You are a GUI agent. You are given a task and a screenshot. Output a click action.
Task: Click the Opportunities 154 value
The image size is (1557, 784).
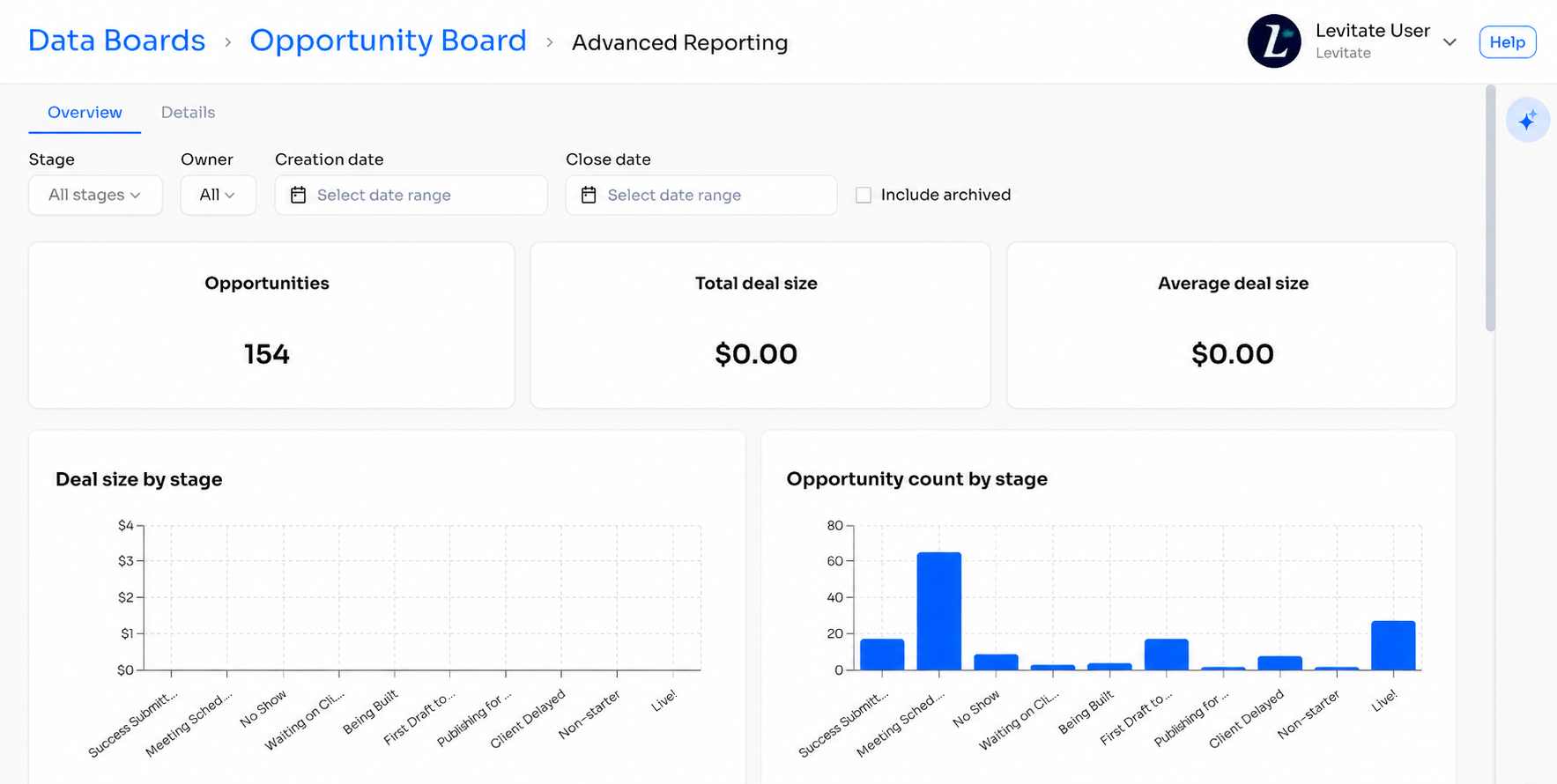coord(267,354)
